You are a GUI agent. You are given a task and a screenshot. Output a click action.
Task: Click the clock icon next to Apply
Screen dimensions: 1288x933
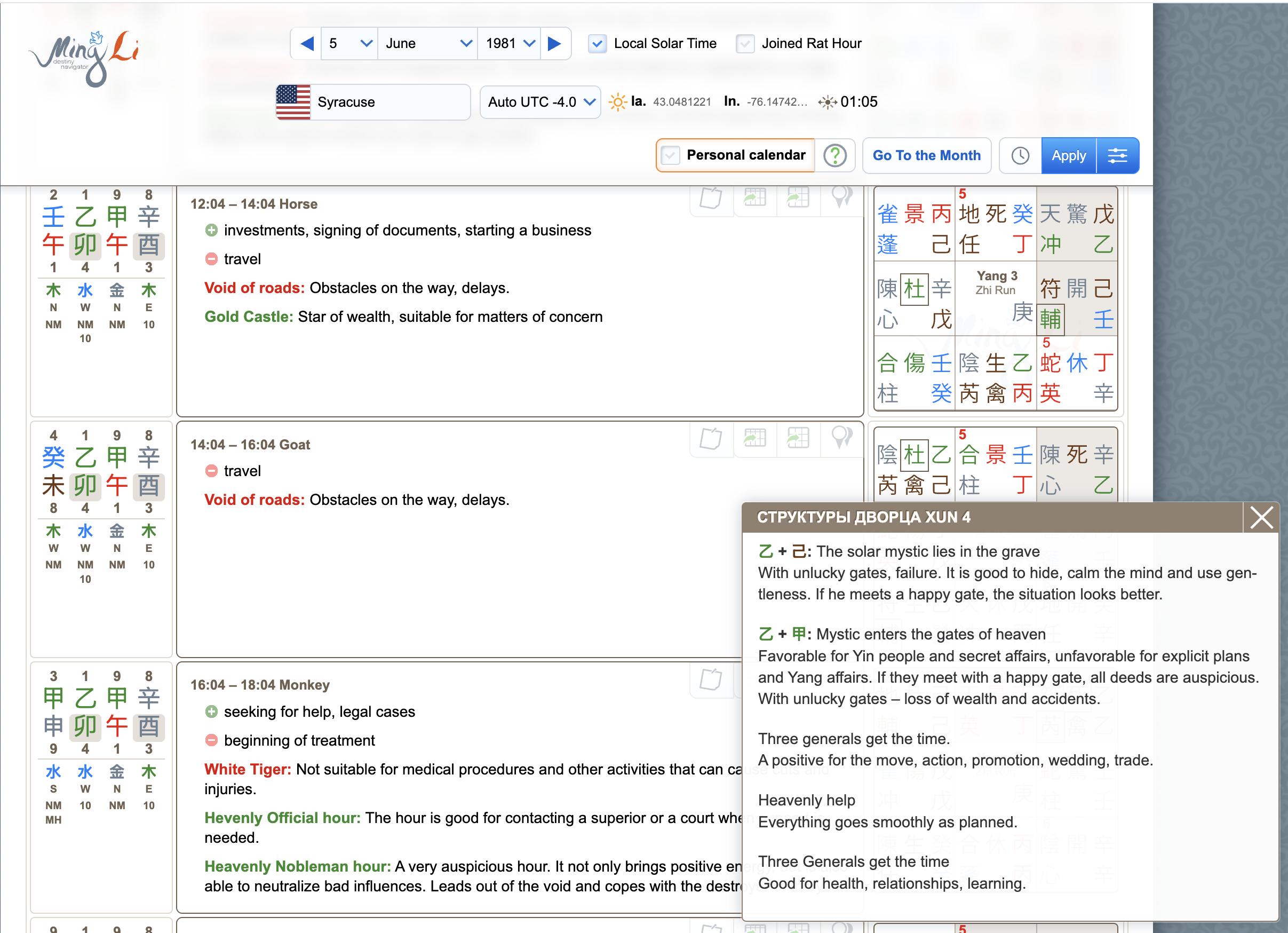click(1020, 155)
